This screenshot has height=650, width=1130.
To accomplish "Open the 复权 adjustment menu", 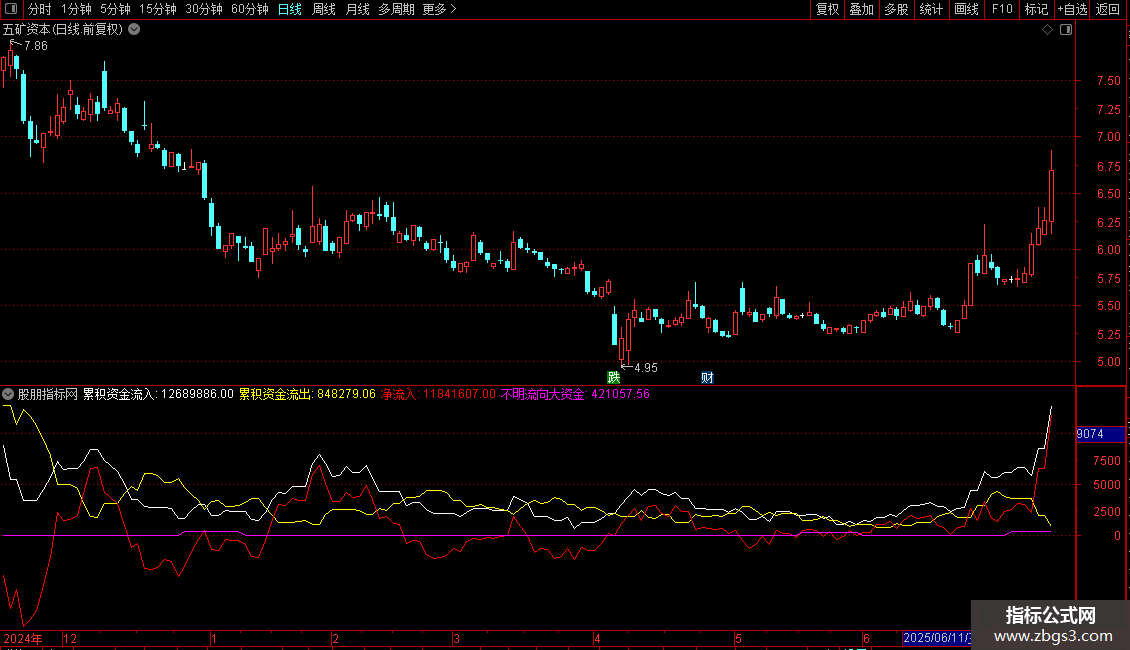I will tap(827, 9).
